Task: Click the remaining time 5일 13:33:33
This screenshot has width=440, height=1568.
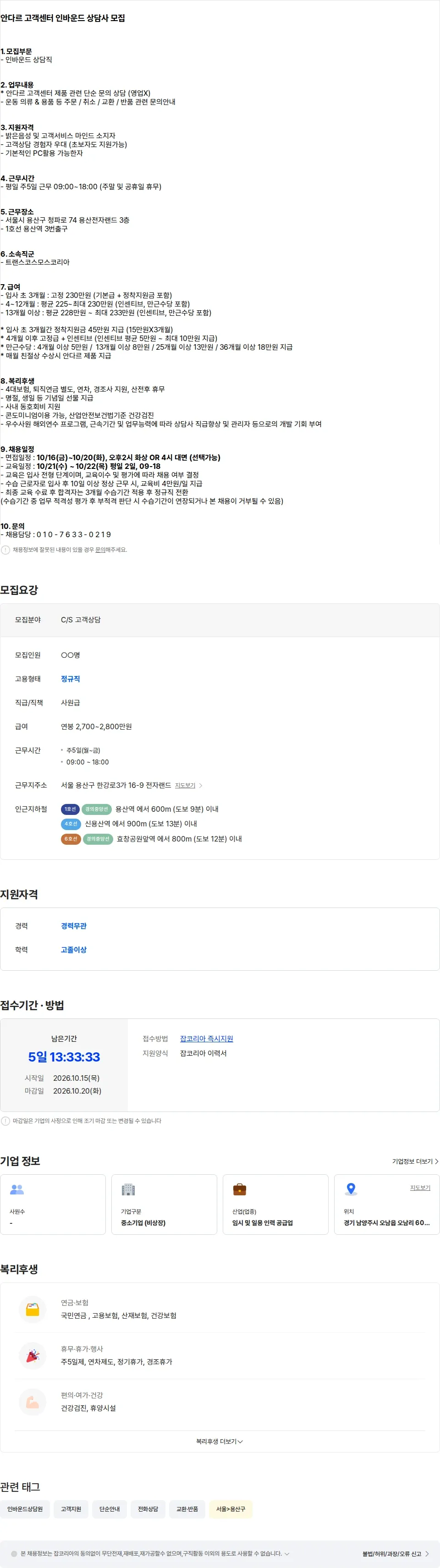Action: point(64,1057)
